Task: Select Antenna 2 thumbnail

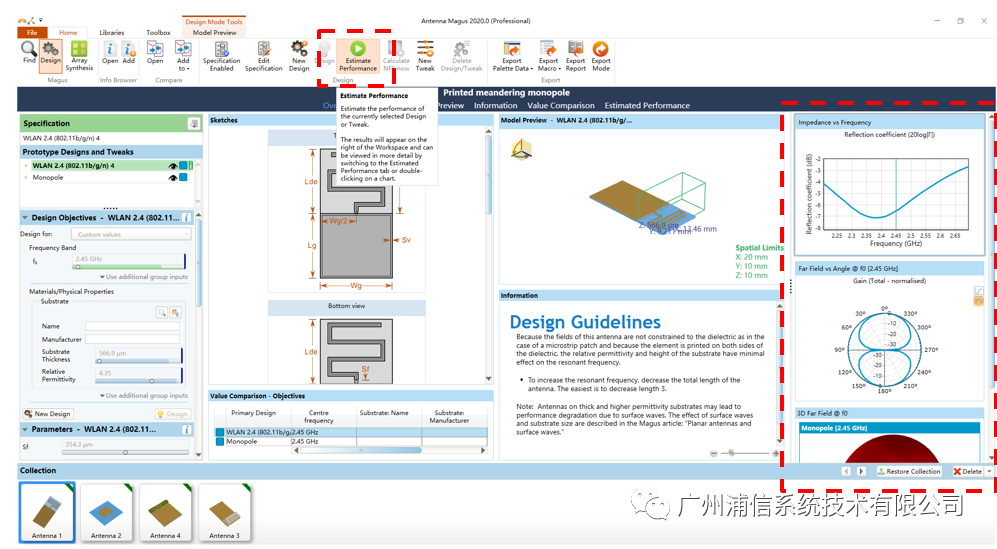Action: click(106, 512)
